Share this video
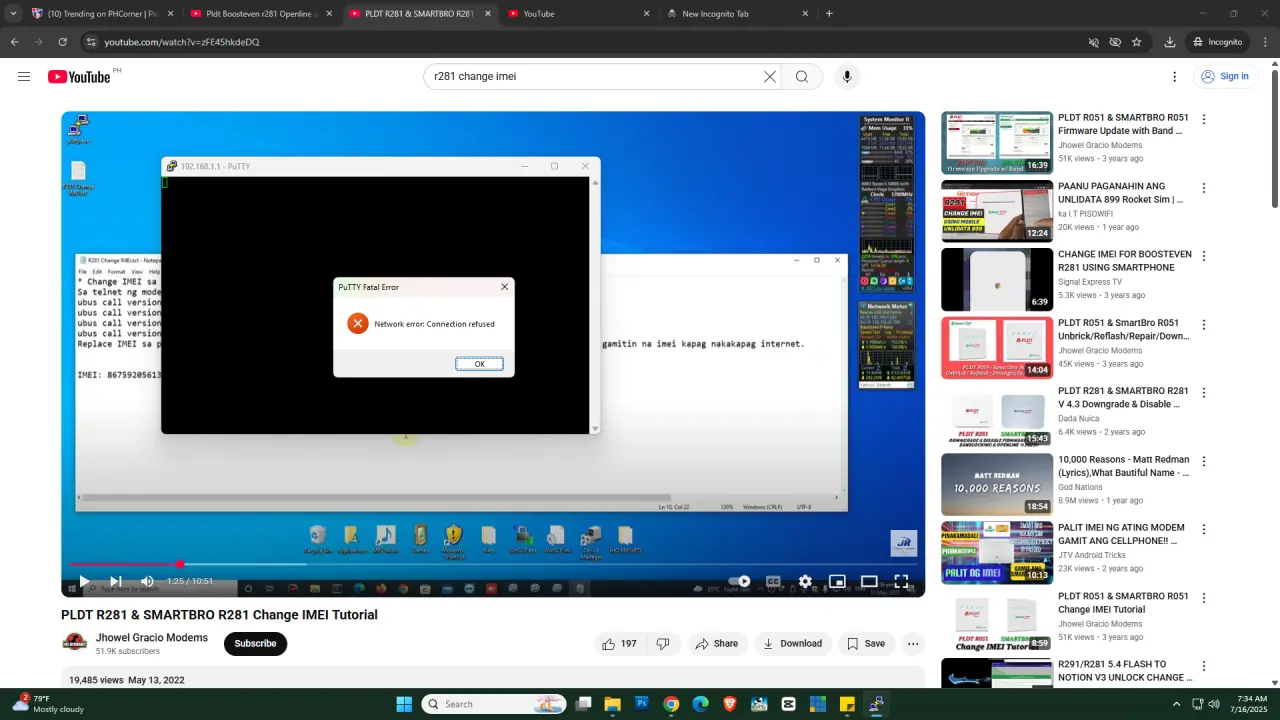 tap(716, 644)
